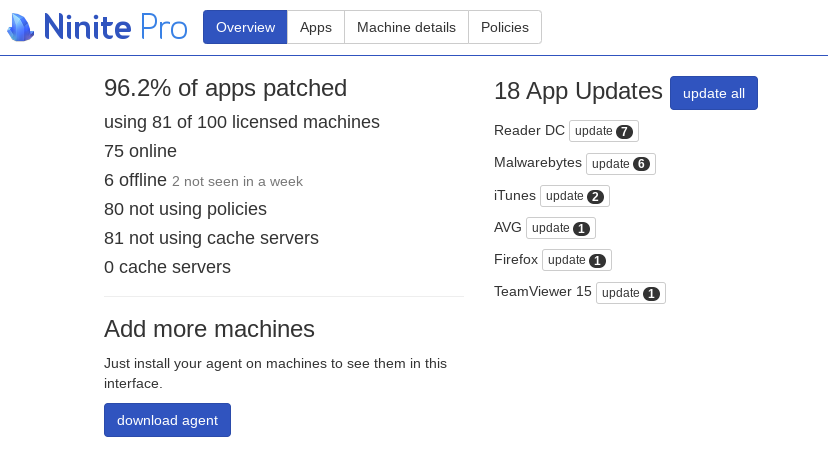This screenshot has width=828, height=459.
Task: Click the "2 not seen in a week" note
Action: click(x=238, y=182)
